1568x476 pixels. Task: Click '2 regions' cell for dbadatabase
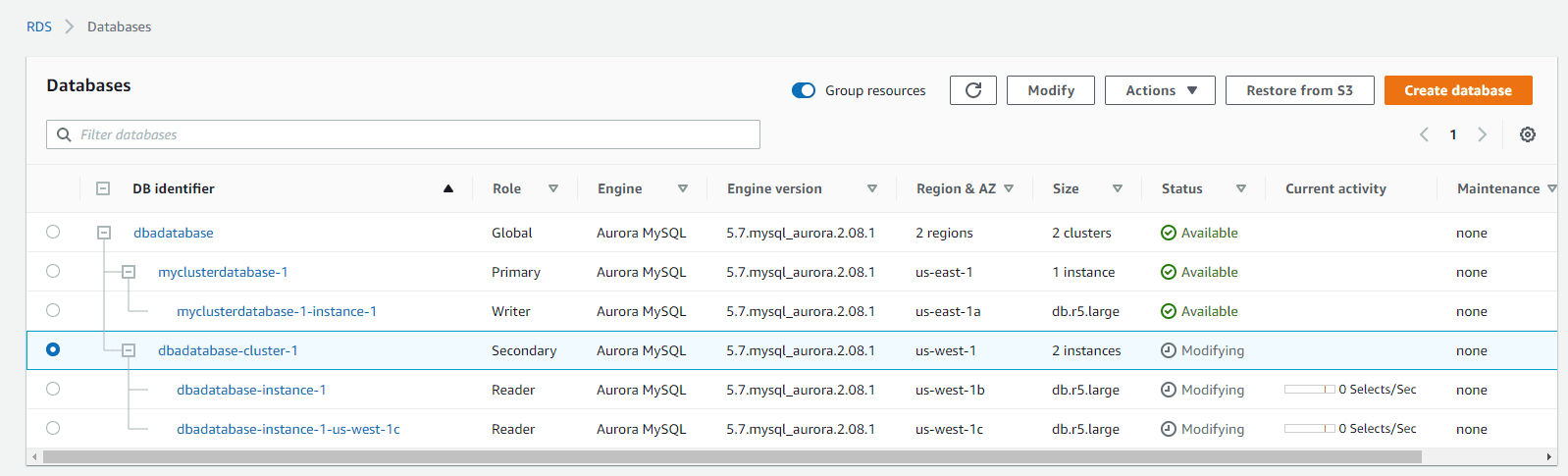point(944,233)
